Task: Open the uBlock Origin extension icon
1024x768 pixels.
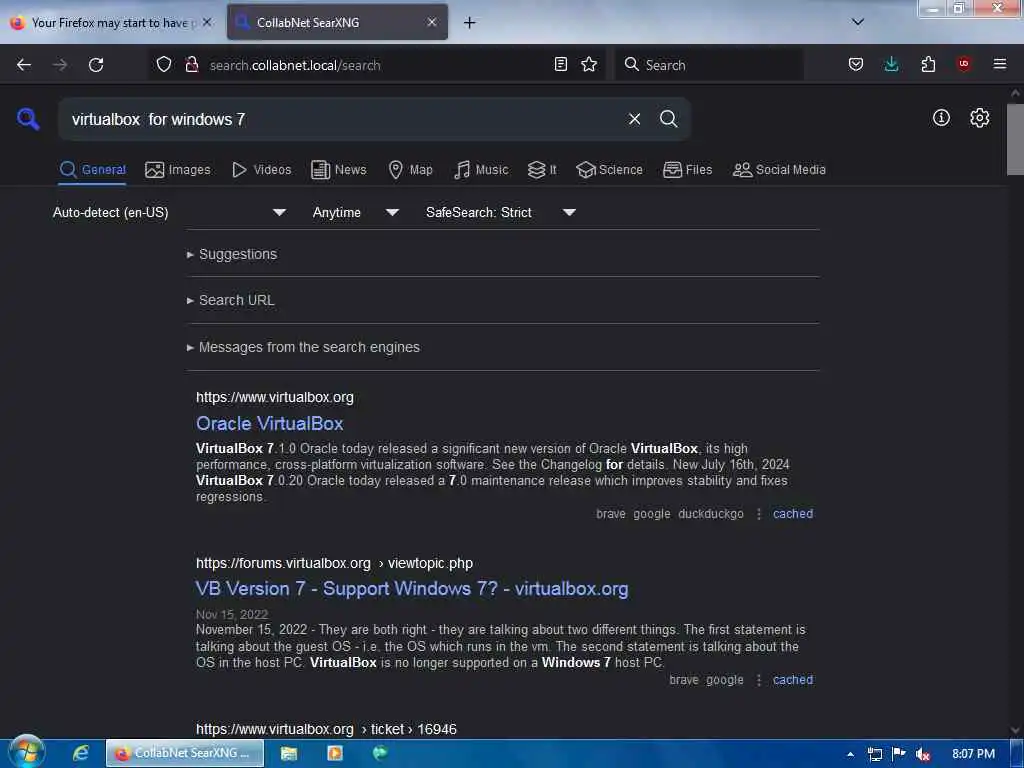Action: pos(963,64)
